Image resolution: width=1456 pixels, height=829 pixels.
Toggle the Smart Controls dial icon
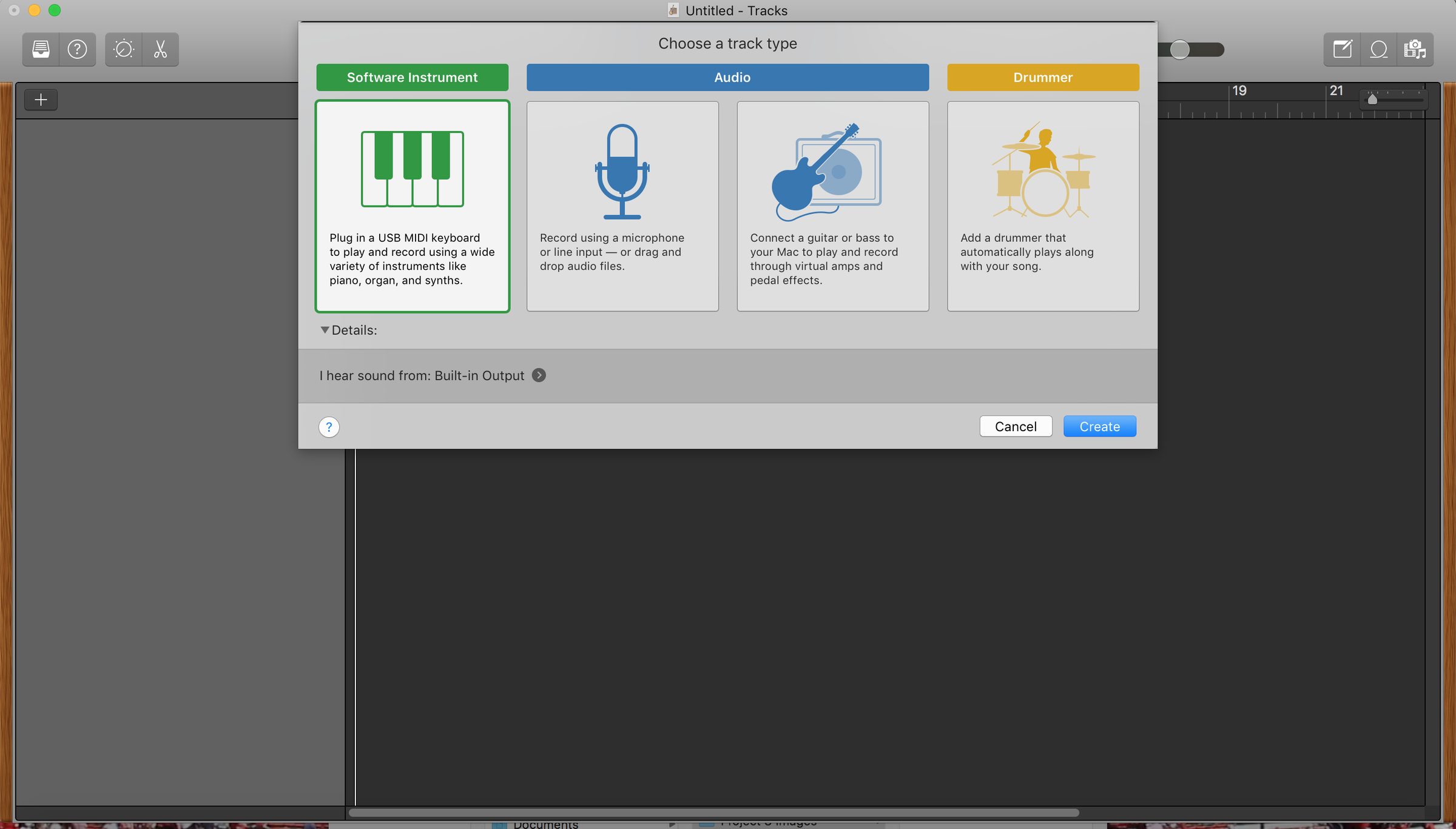click(x=124, y=49)
